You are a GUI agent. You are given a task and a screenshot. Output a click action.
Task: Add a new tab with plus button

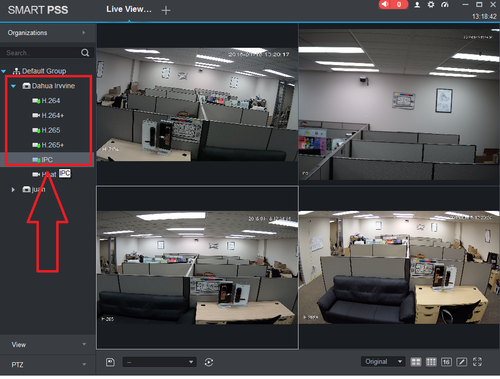[166, 11]
